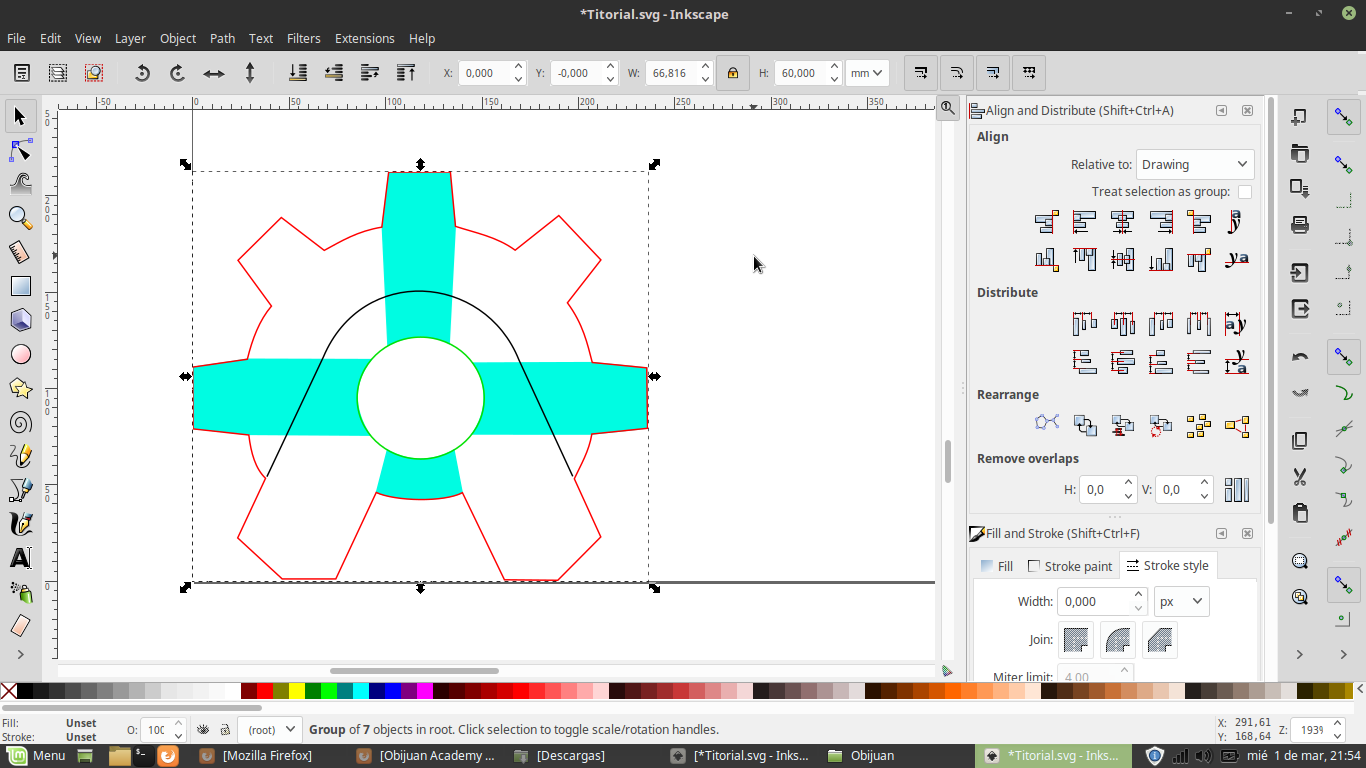Select the Node editing tool

[20, 151]
